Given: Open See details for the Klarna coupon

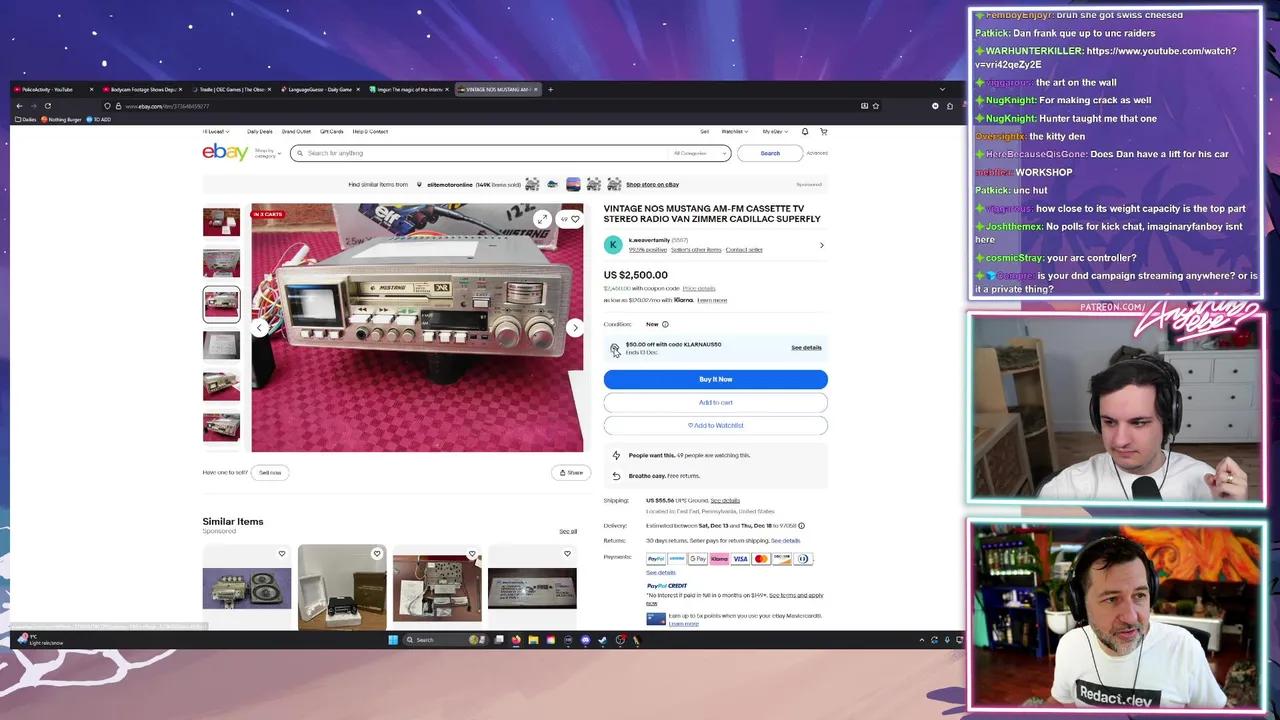Looking at the screenshot, I should coord(806,348).
